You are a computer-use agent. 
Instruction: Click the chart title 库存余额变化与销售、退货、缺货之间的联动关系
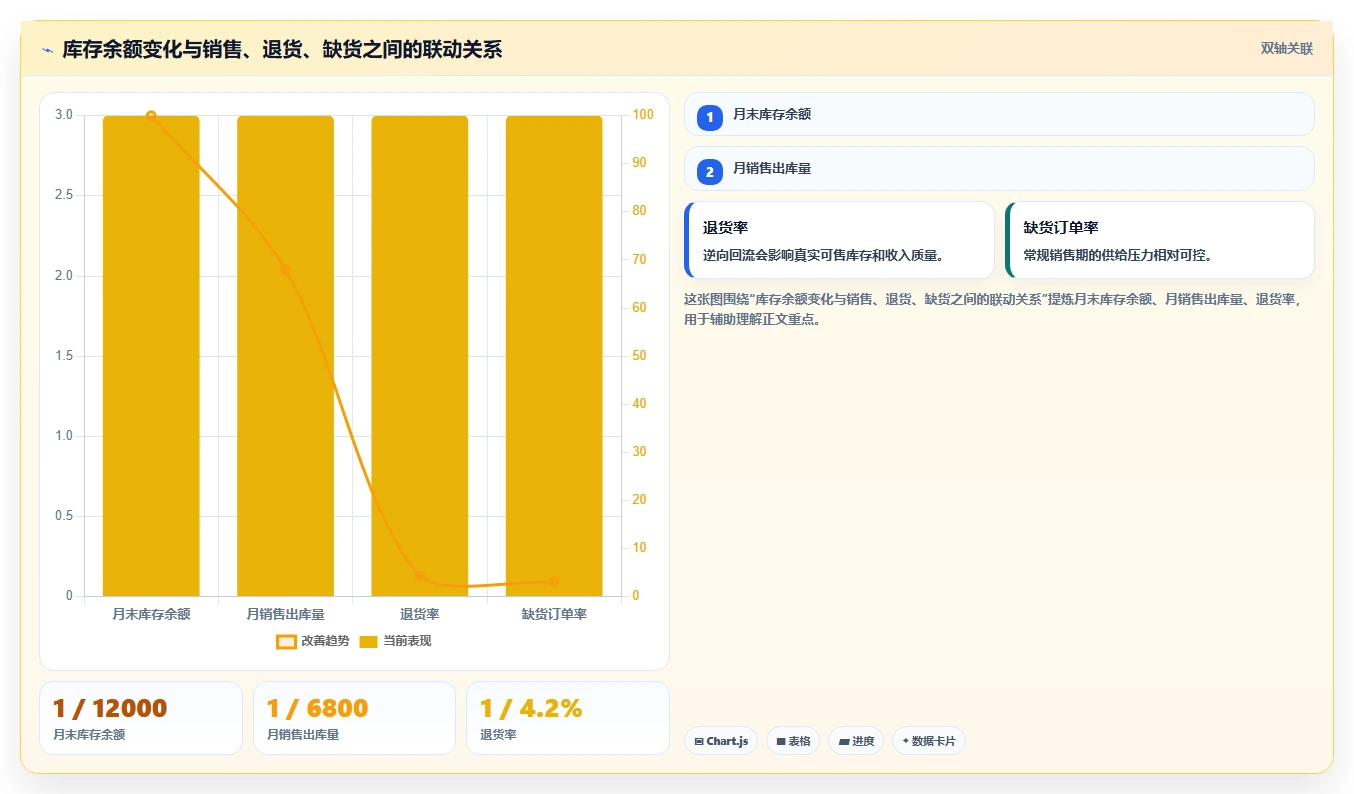282,50
